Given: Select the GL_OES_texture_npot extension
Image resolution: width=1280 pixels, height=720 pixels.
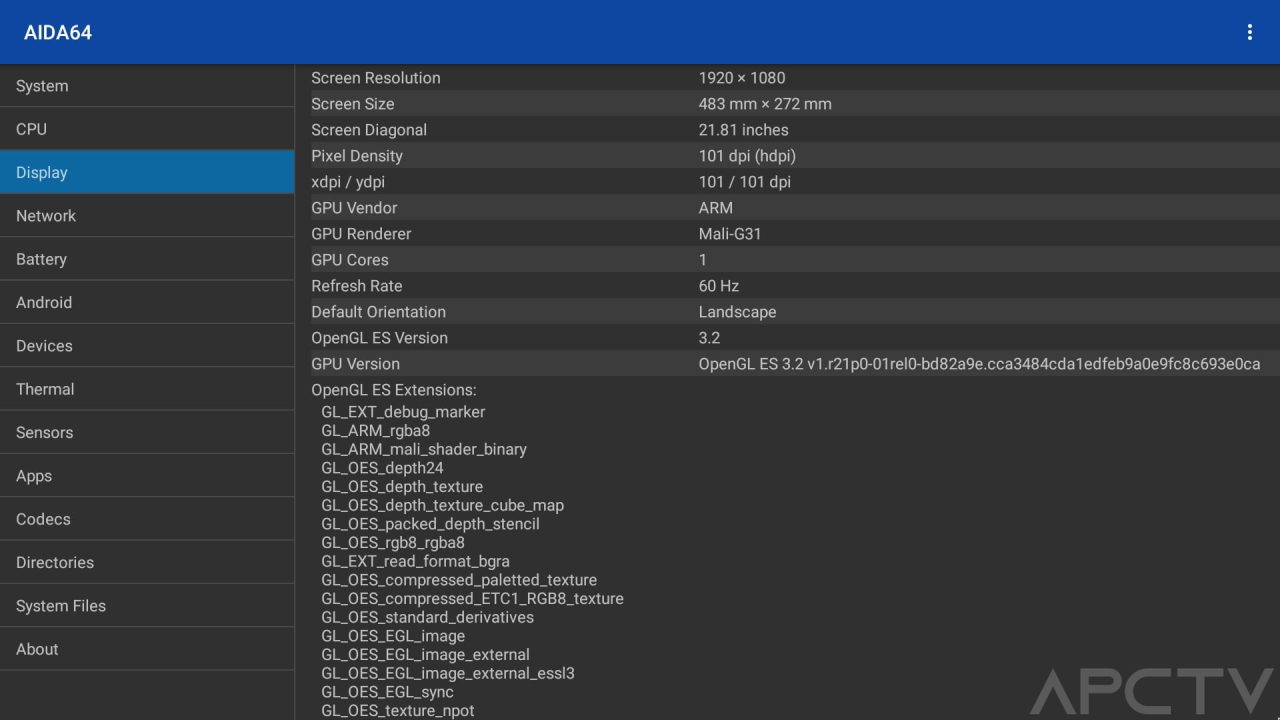Looking at the screenshot, I should 398,711.
